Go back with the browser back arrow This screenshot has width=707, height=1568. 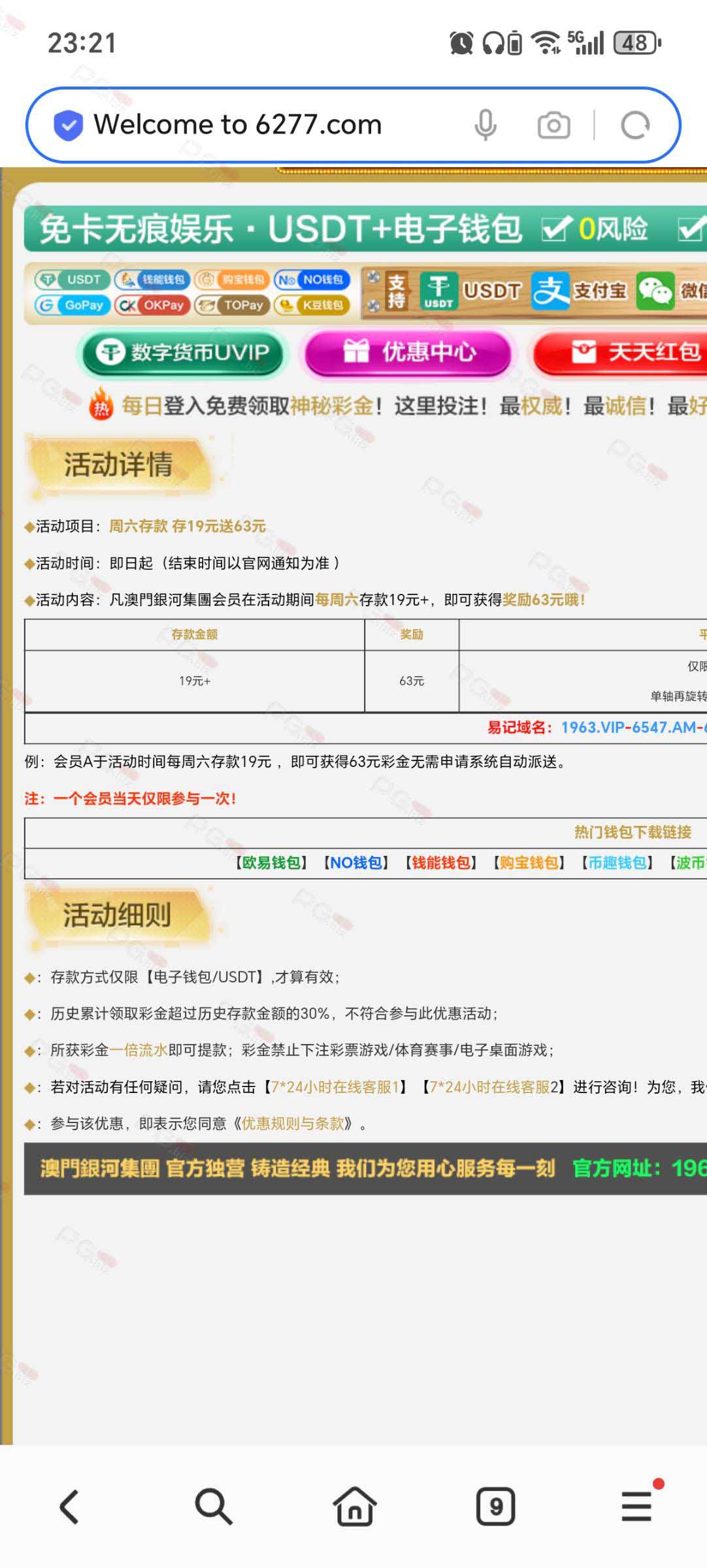71,1507
